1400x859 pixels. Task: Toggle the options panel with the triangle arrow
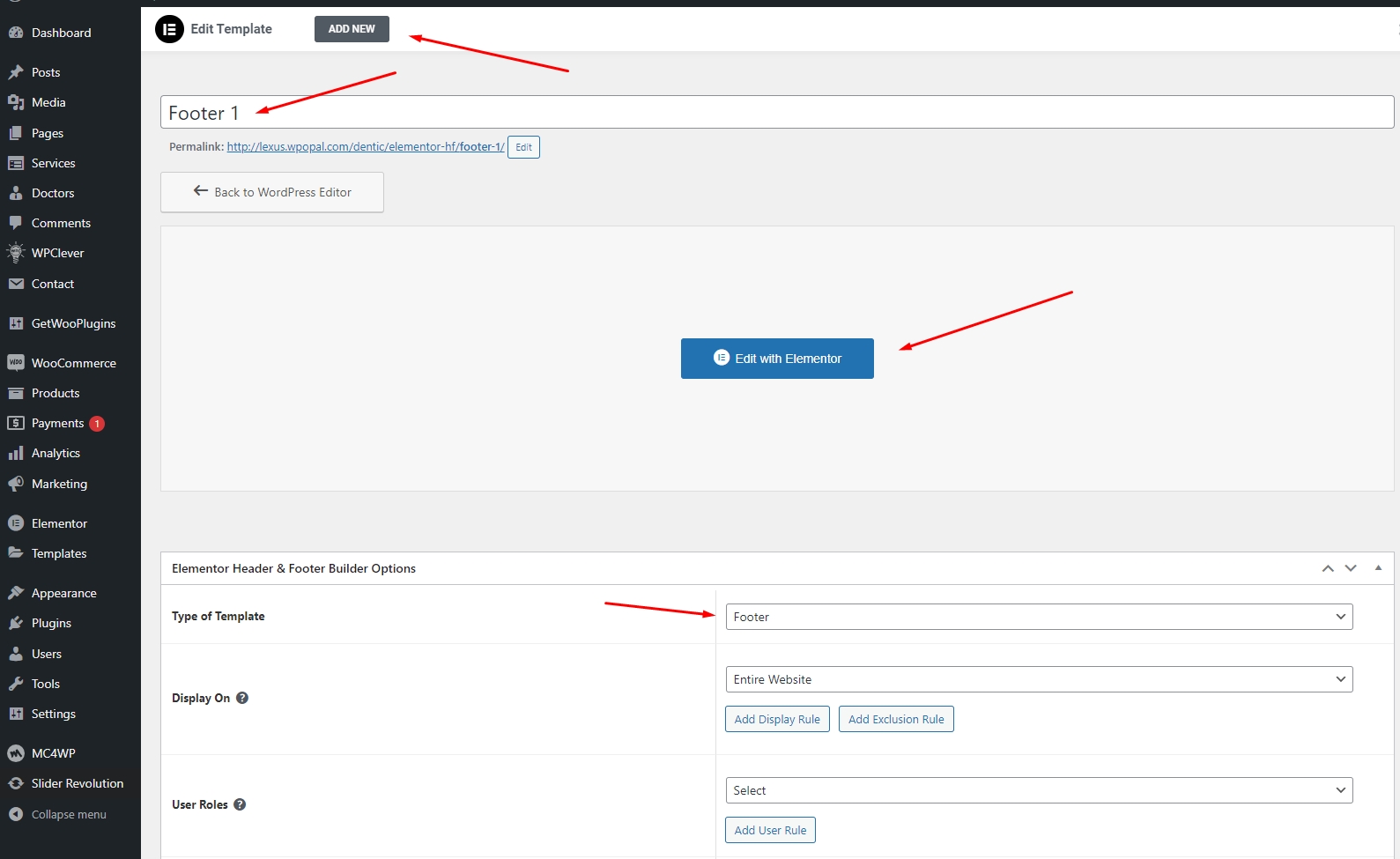point(1378,568)
